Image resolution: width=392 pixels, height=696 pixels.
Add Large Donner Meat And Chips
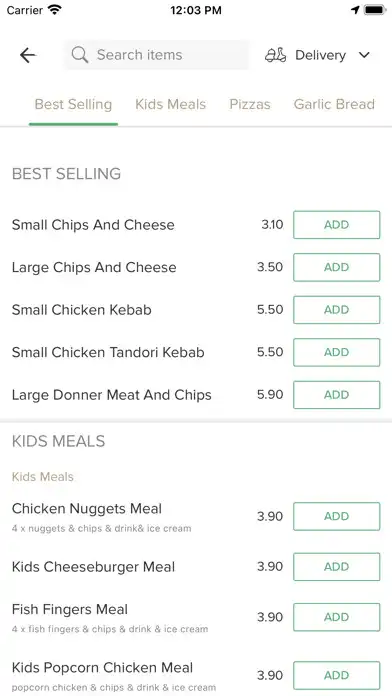click(x=337, y=395)
